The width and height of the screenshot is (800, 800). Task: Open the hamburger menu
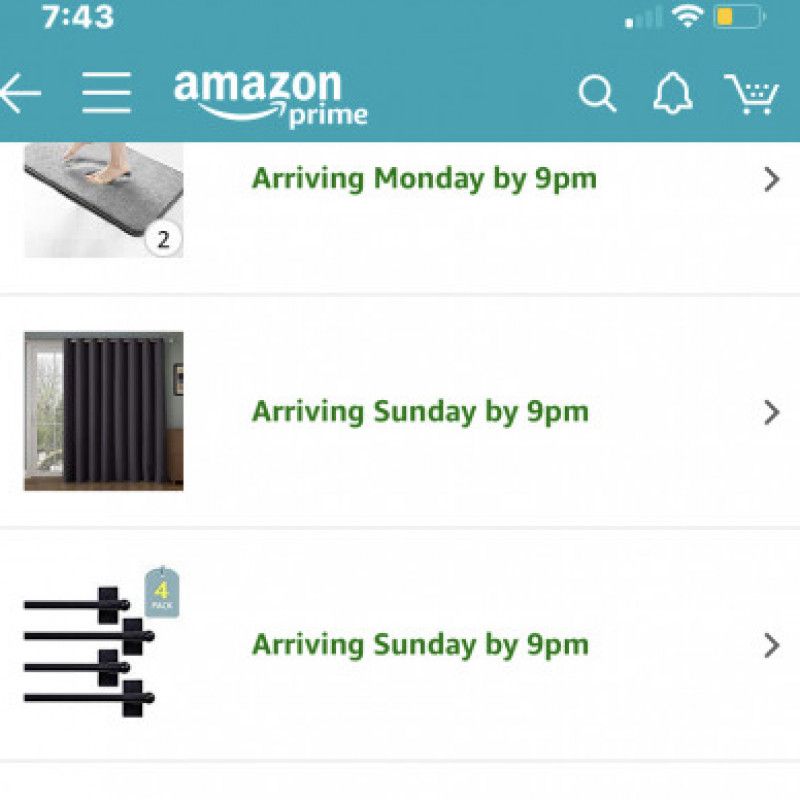pos(107,94)
